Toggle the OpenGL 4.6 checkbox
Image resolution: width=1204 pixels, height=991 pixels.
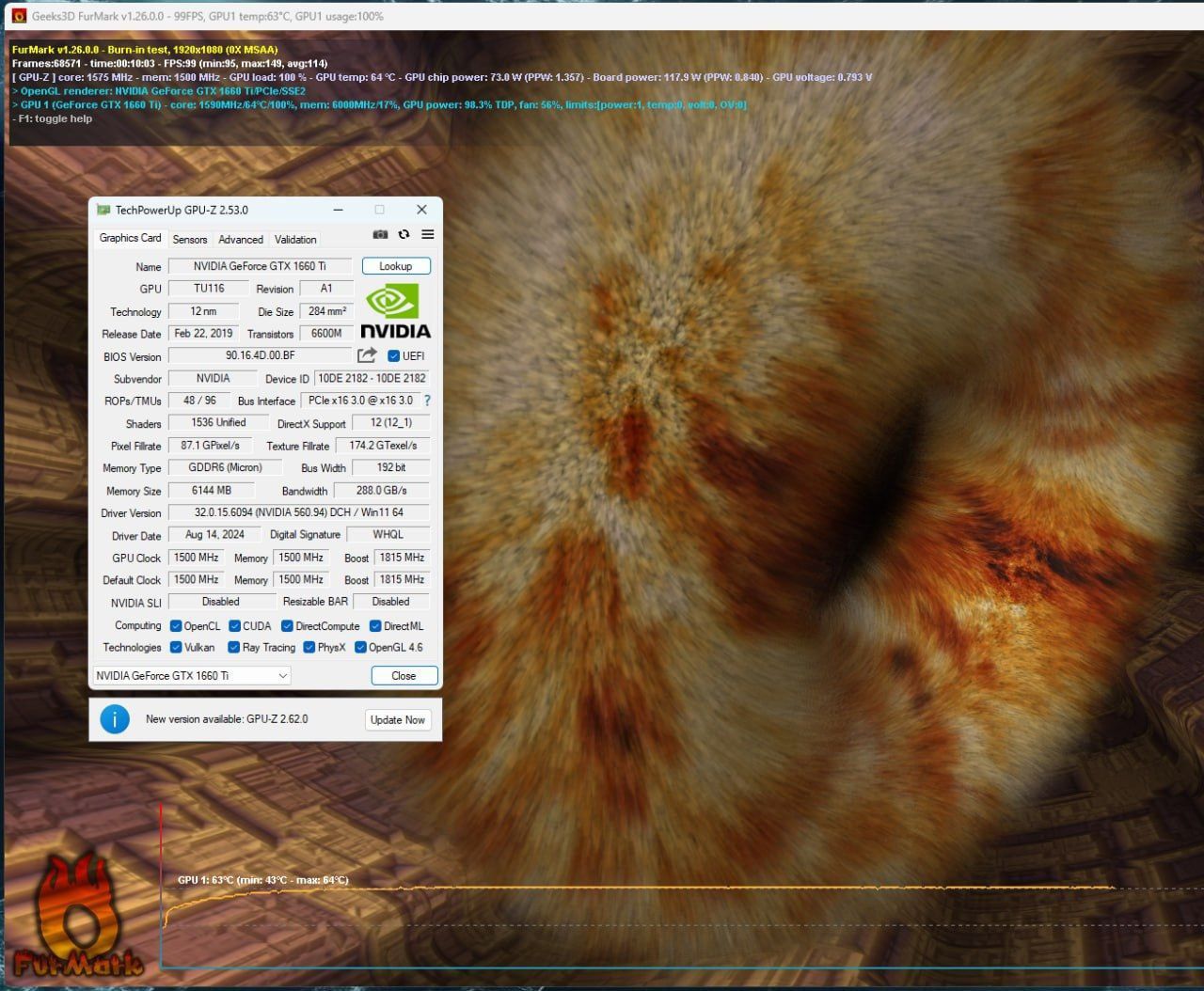tap(360, 648)
